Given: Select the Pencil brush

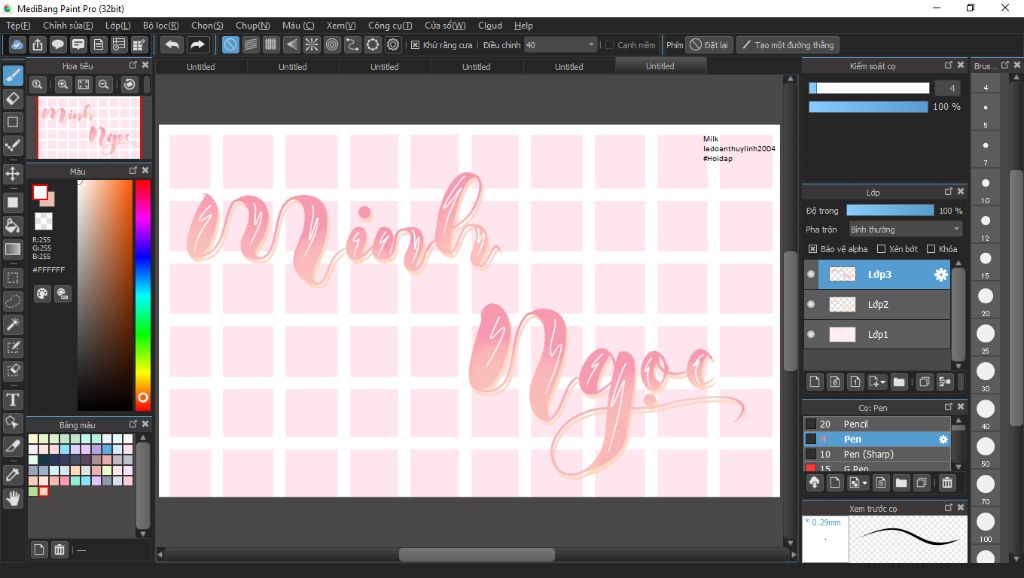Looking at the screenshot, I should [x=877, y=424].
